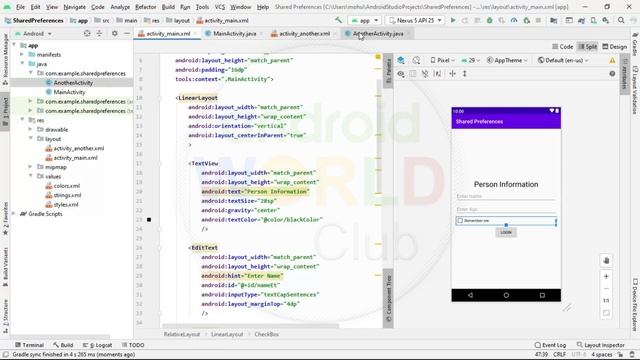Open the Layout Inspector

click(x=600, y=345)
